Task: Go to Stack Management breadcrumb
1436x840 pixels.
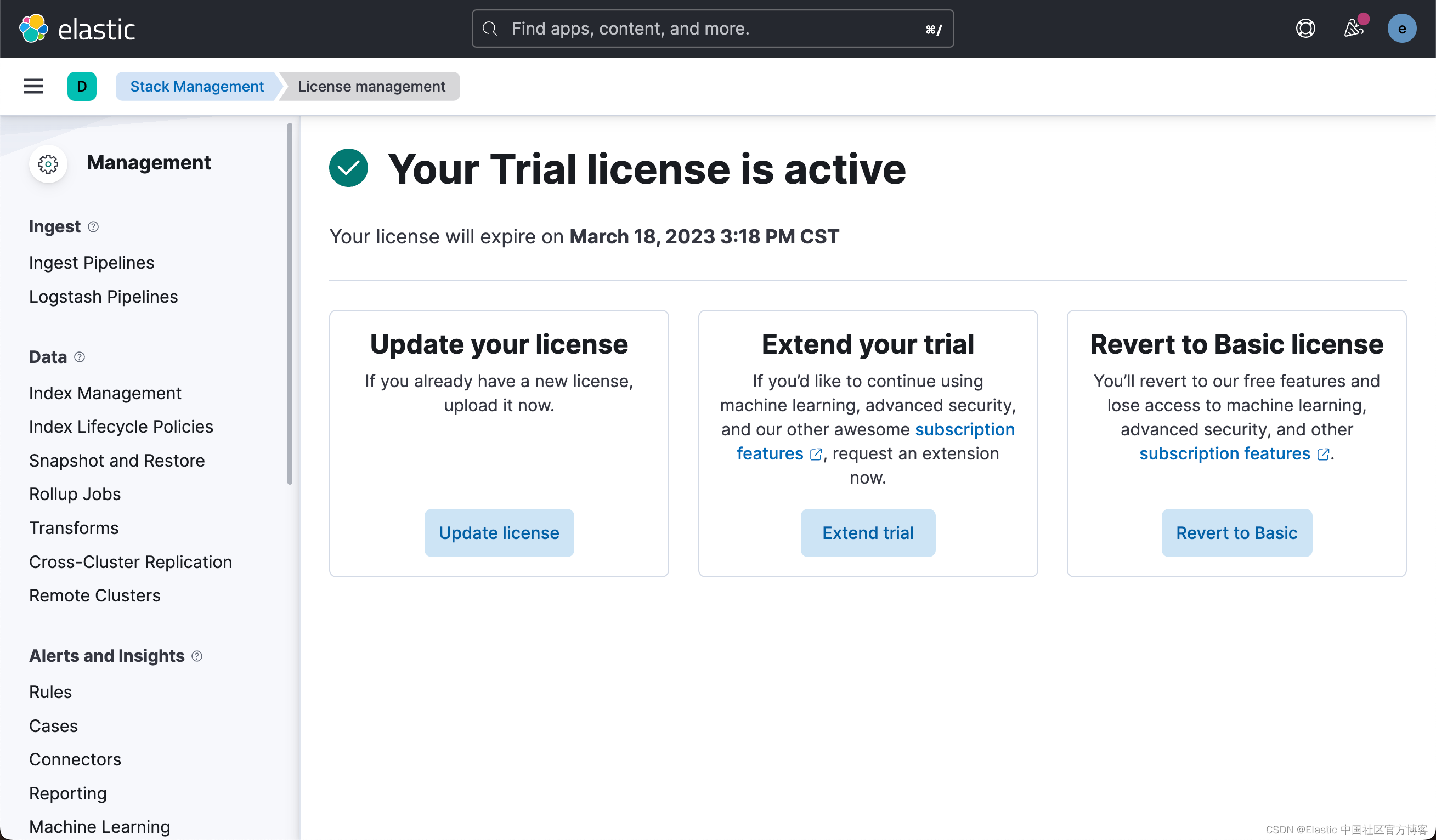Action: click(x=196, y=86)
